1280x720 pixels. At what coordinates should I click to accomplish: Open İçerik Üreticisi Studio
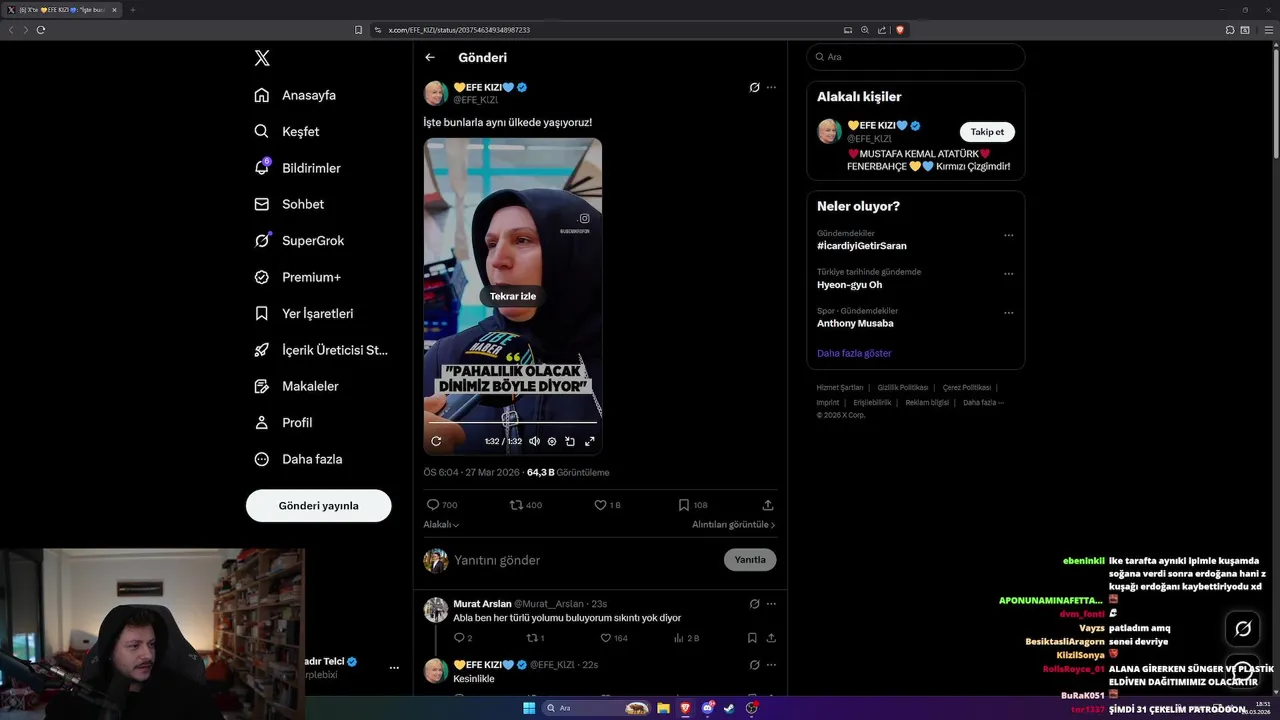point(321,350)
